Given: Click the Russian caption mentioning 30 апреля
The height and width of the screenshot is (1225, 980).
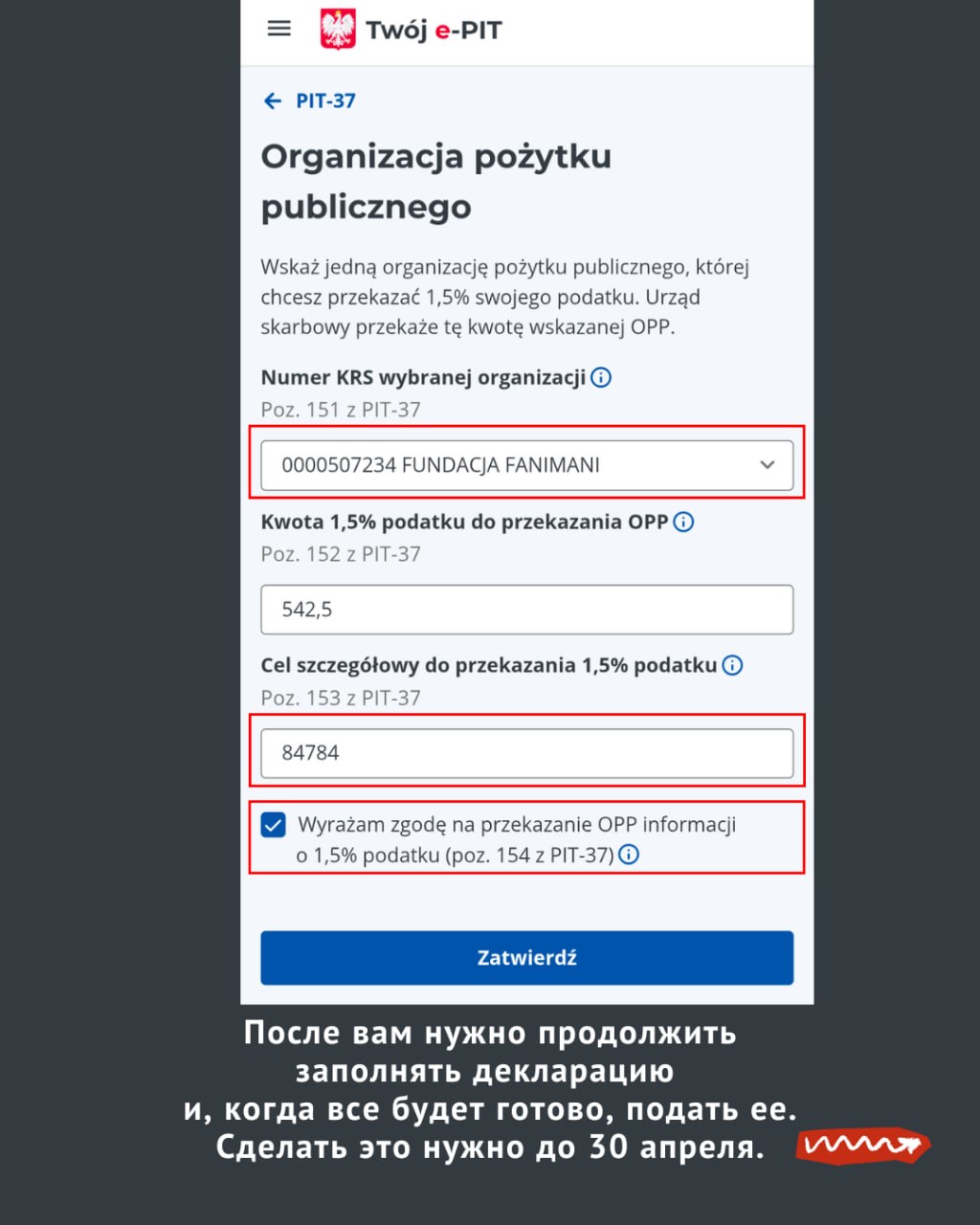Looking at the screenshot, I should (490, 1147).
